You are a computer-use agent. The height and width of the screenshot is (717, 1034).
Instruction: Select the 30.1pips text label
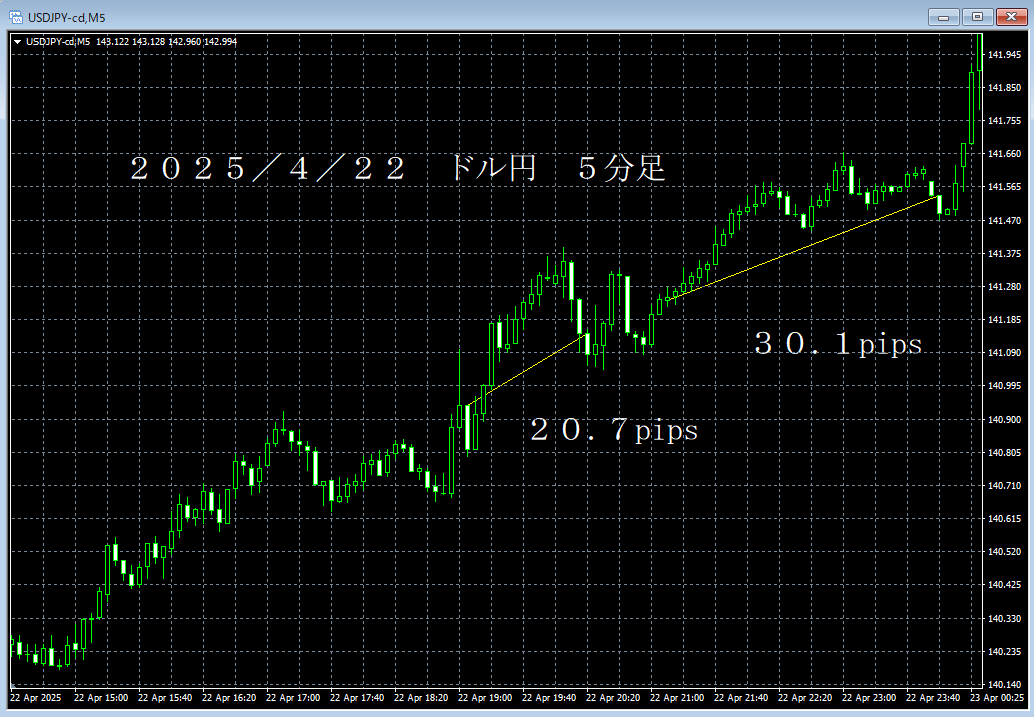tap(838, 344)
